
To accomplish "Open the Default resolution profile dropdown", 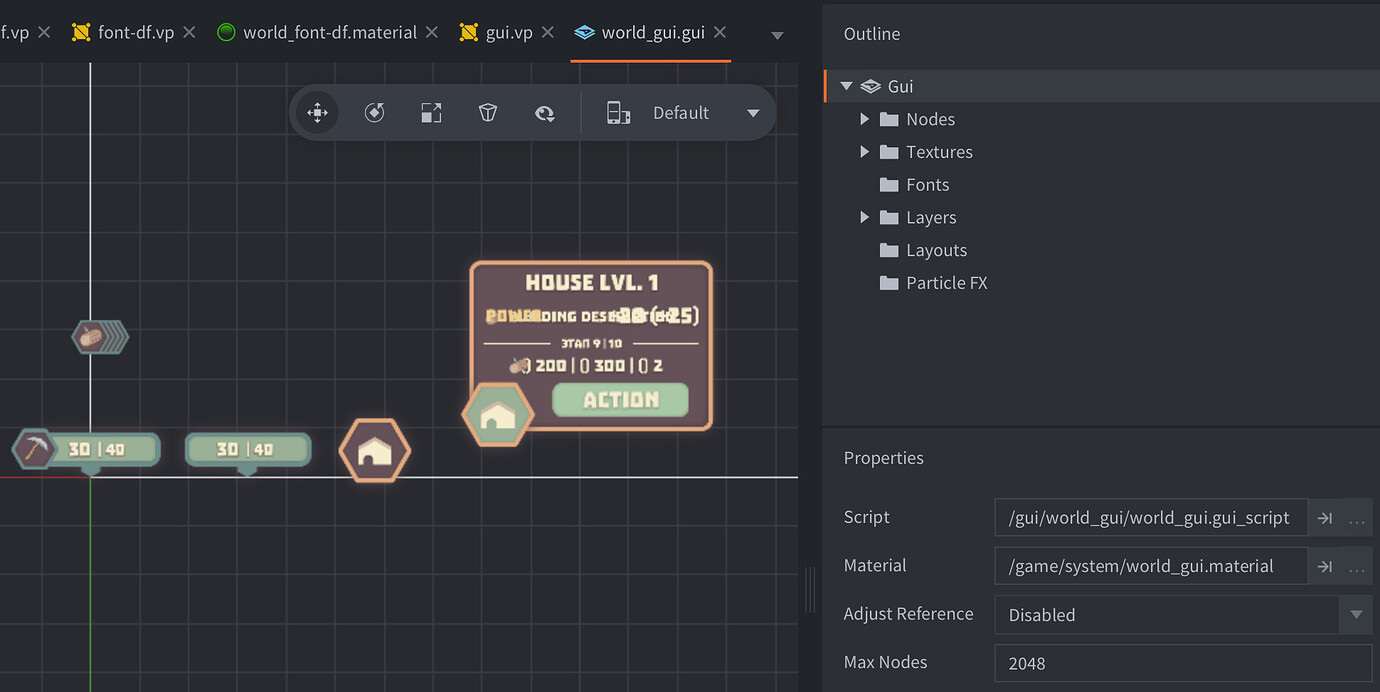I will [752, 112].
